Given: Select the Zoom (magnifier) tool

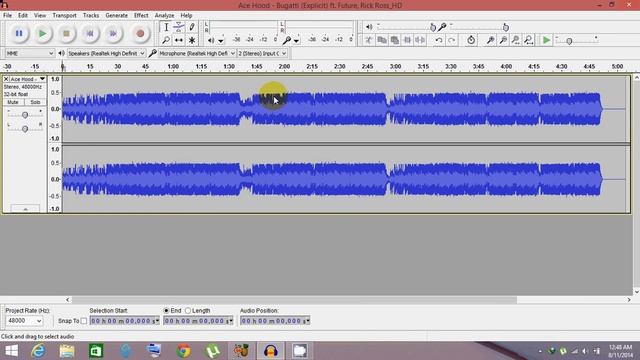Looking at the screenshot, I should tap(166, 40).
